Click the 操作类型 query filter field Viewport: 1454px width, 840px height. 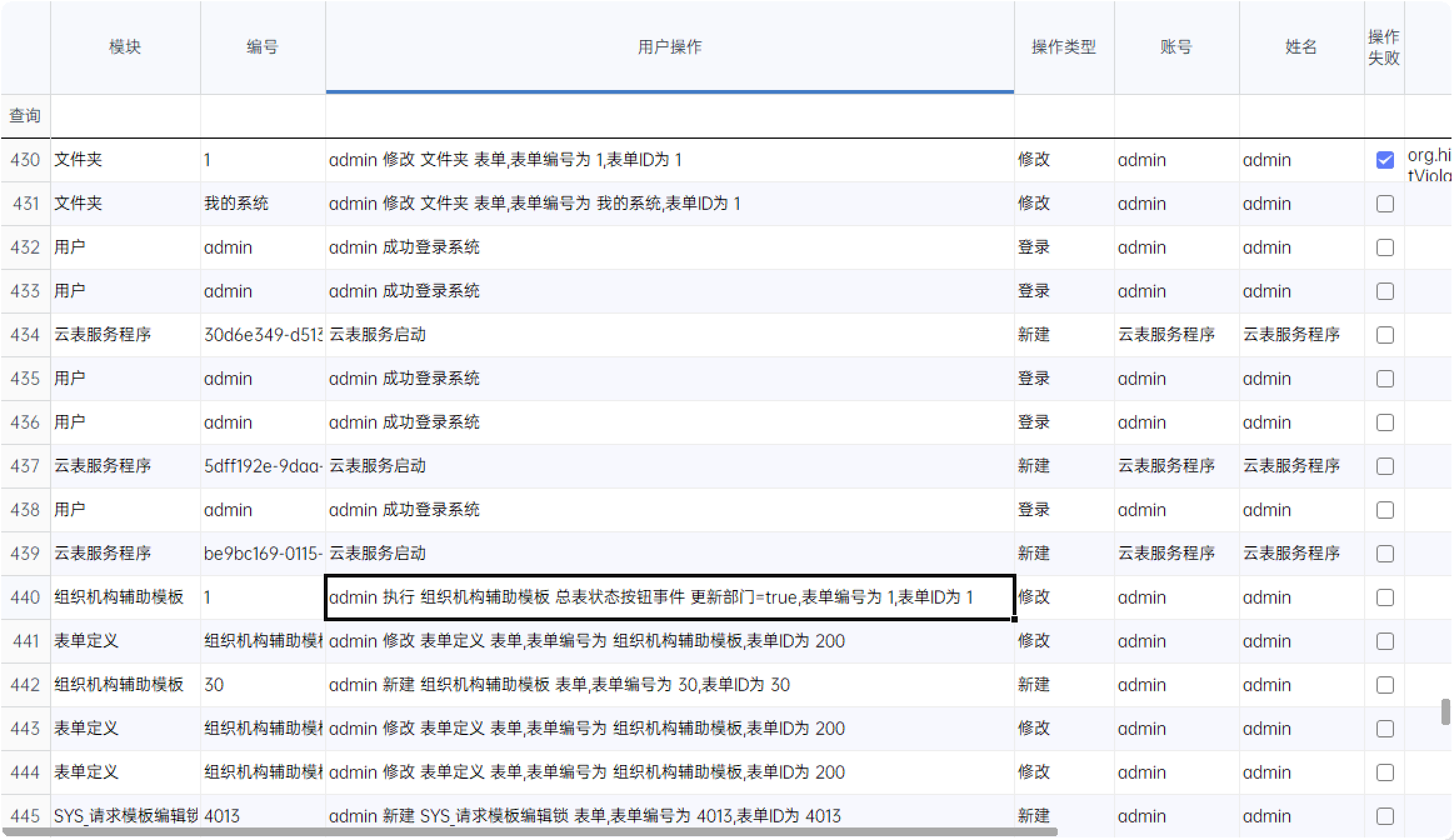[x=1064, y=116]
